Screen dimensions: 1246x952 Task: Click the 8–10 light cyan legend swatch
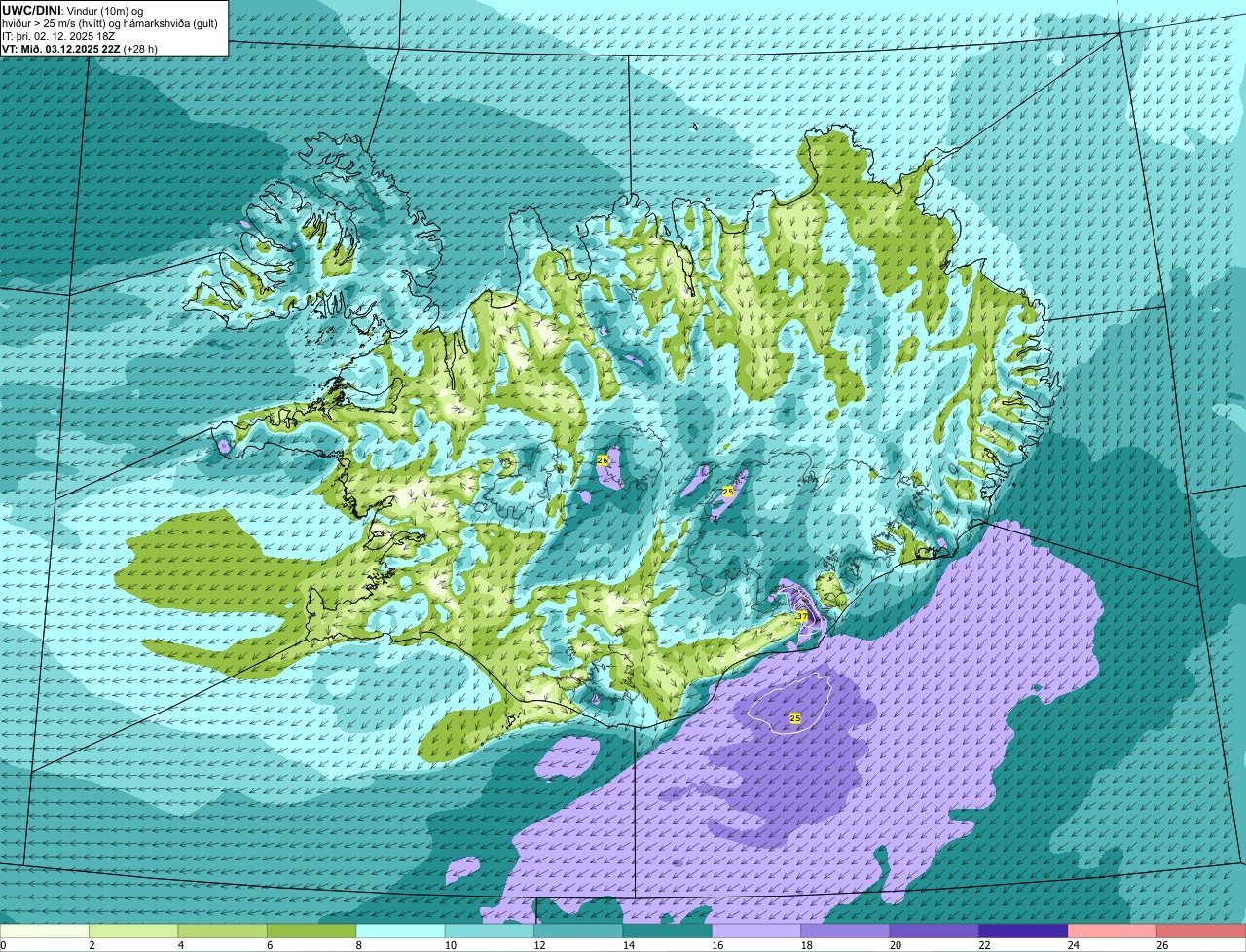pos(401,932)
